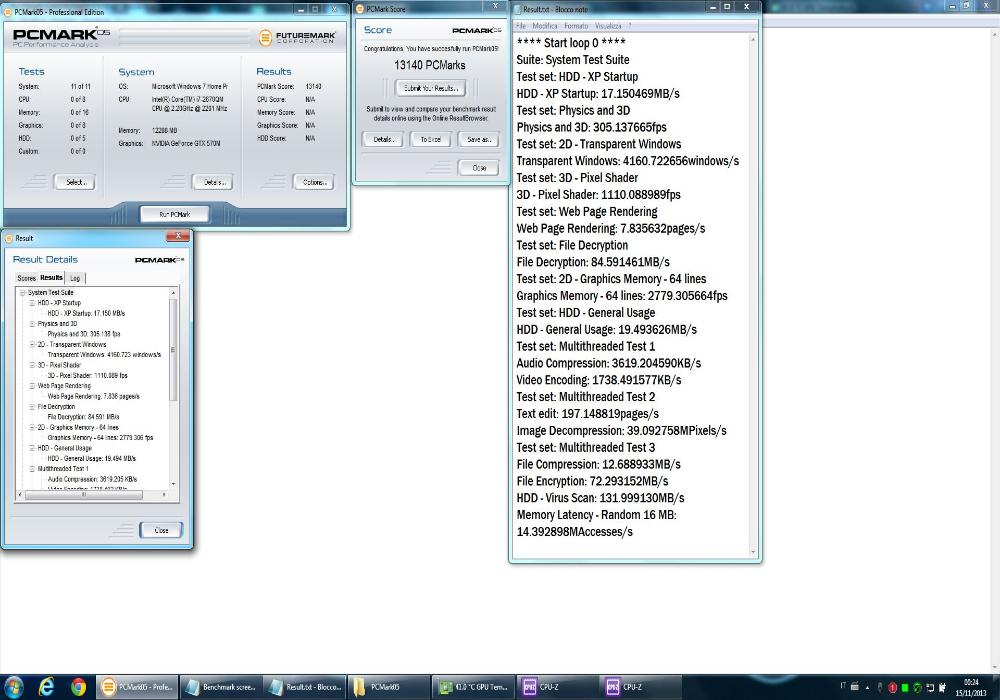Image resolution: width=1000 pixels, height=700 pixels.
Task: Collapse the File Decryption node
Action: coord(32,406)
